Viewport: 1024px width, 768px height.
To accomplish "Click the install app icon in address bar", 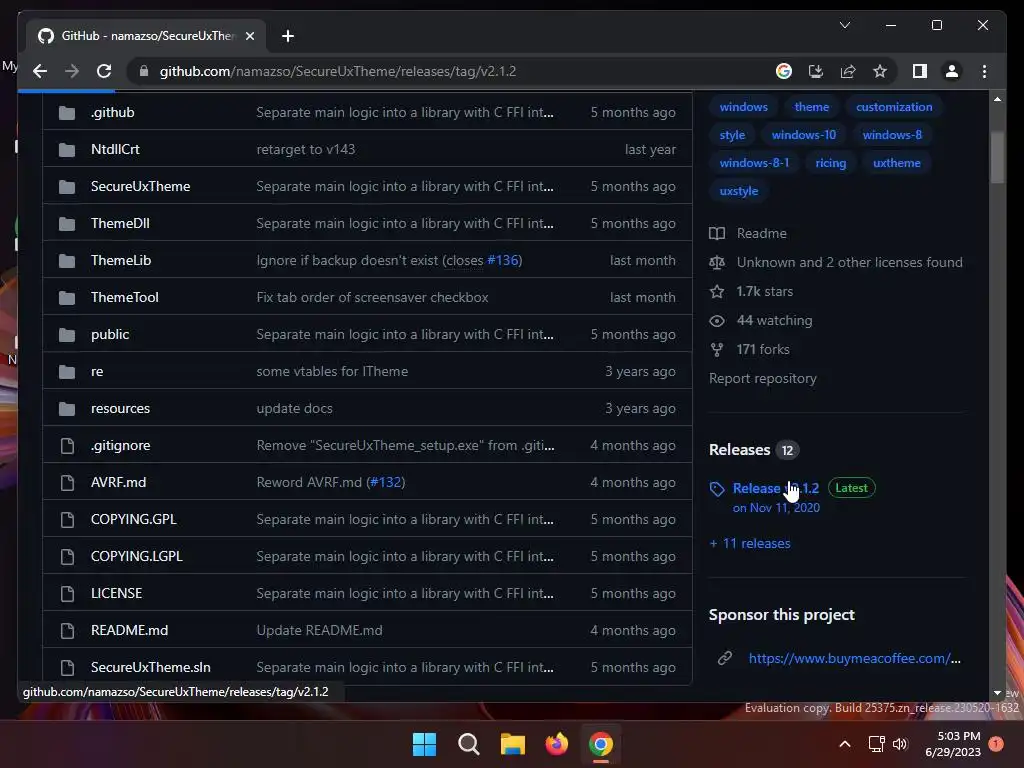I will click(x=816, y=71).
